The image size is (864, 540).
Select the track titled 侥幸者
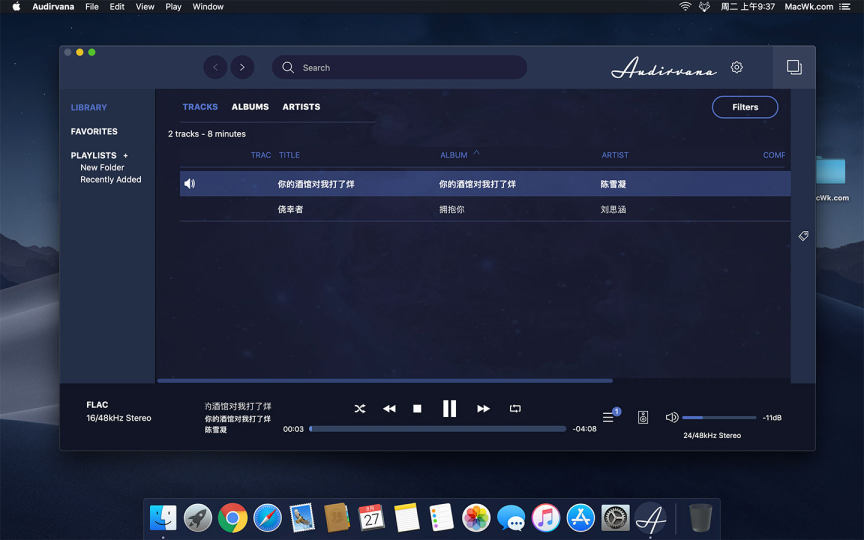[290, 209]
